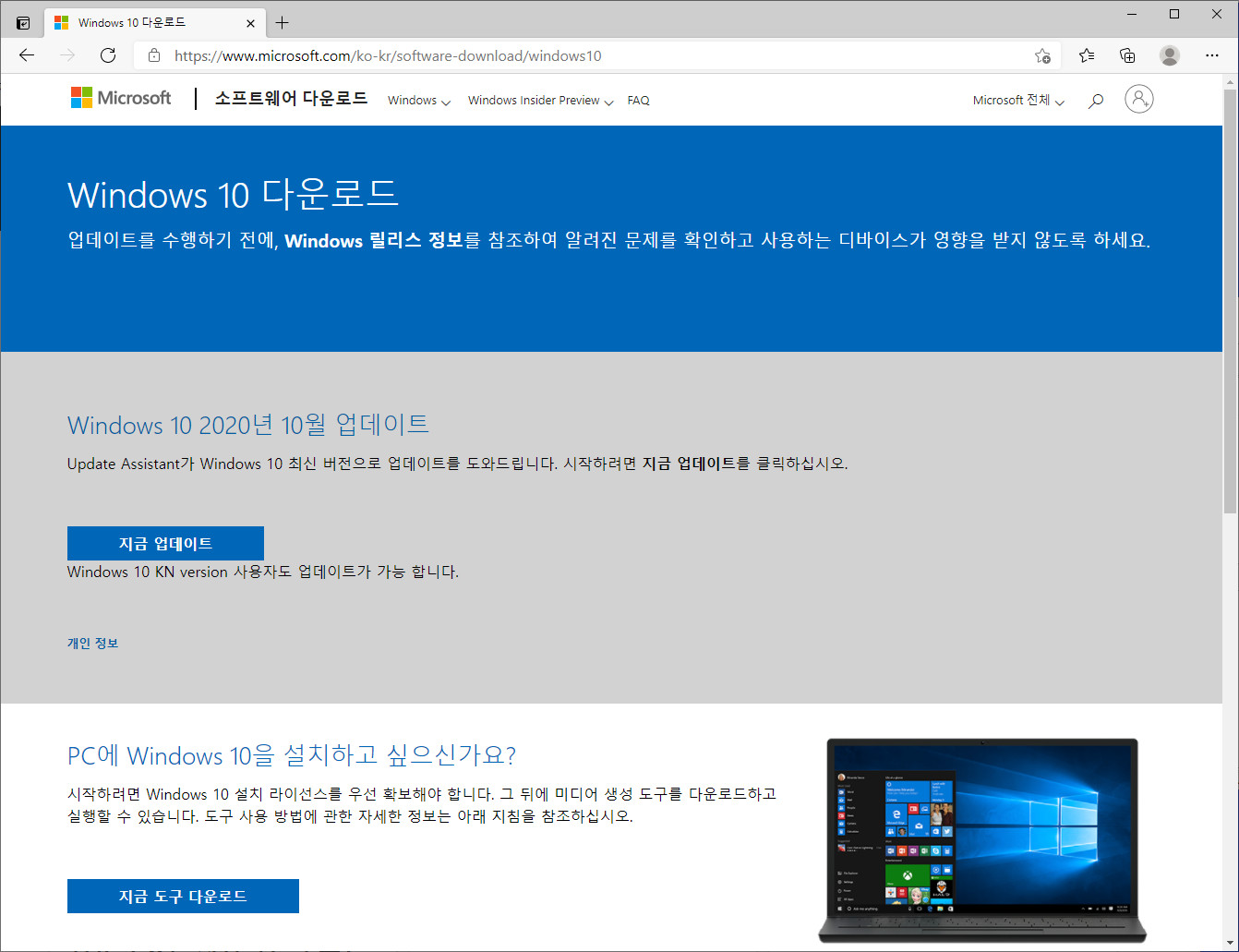Image resolution: width=1239 pixels, height=952 pixels.
Task: Reload the page with the refresh icon
Action: (108, 55)
